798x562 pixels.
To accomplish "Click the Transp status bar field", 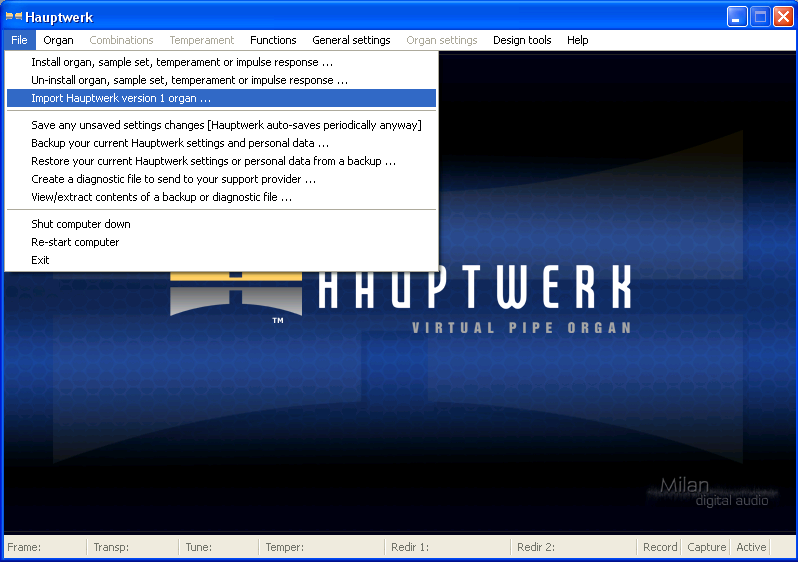I will click(x=133, y=547).
